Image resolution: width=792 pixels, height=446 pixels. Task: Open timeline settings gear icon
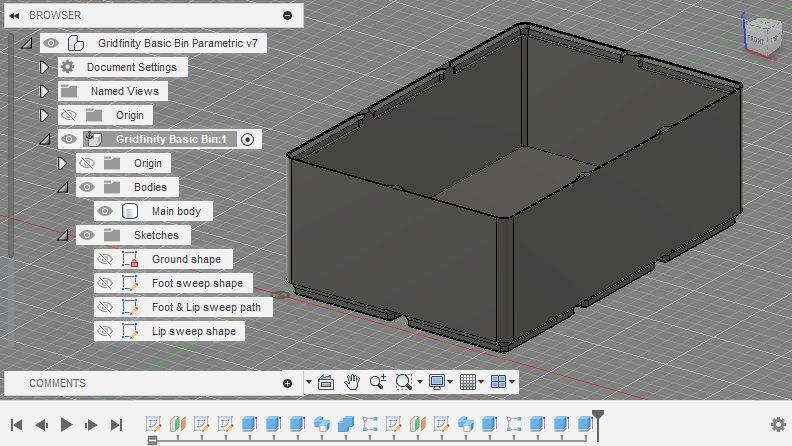[778, 424]
